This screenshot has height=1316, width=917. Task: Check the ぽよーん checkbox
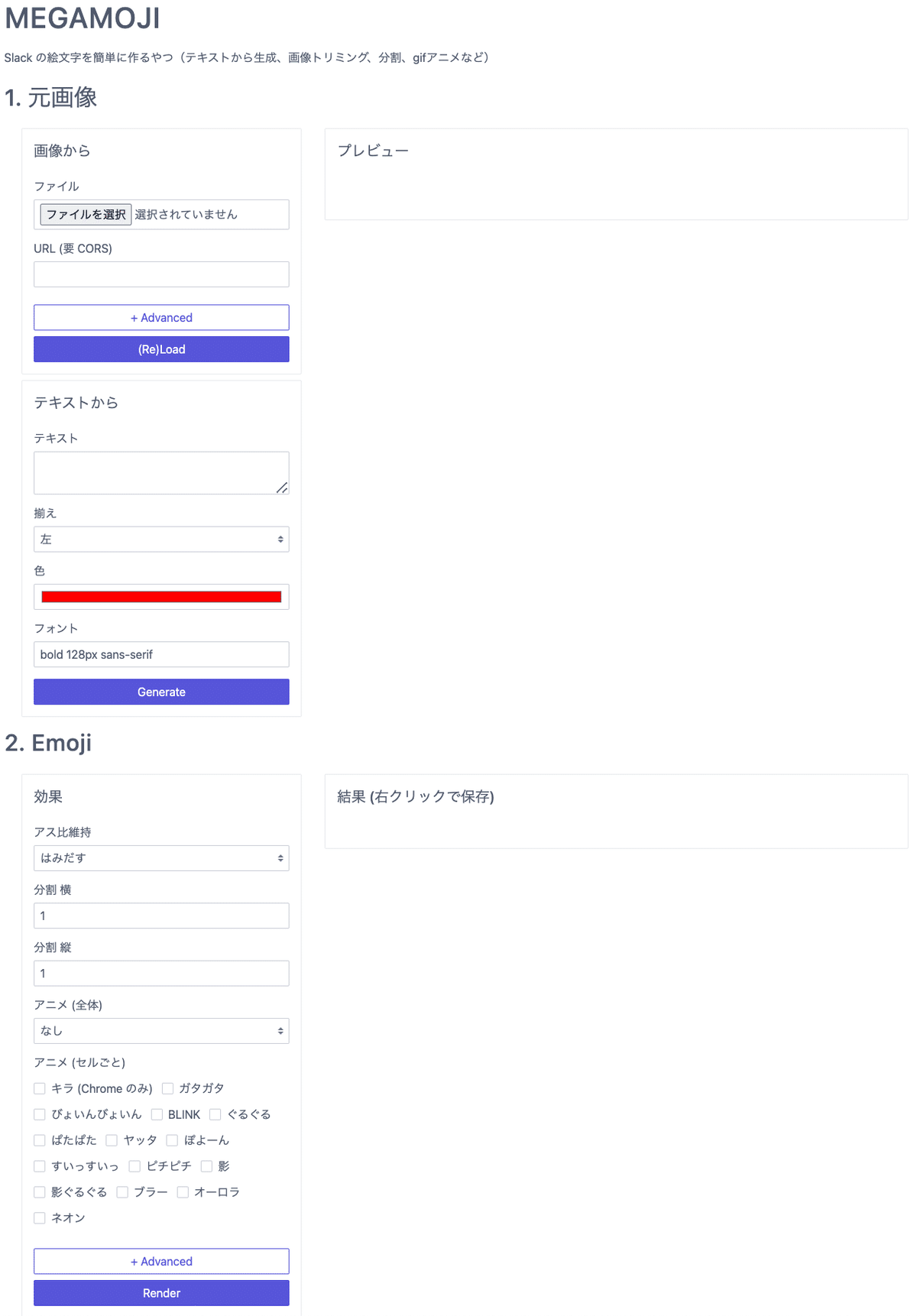(172, 1140)
